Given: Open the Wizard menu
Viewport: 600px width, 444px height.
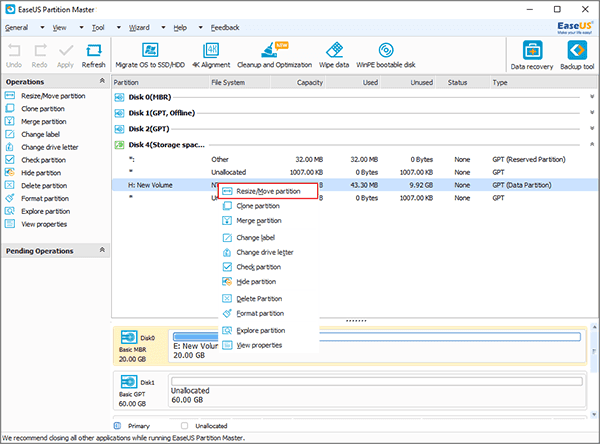Looking at the screenshot, I should point(139,28).
